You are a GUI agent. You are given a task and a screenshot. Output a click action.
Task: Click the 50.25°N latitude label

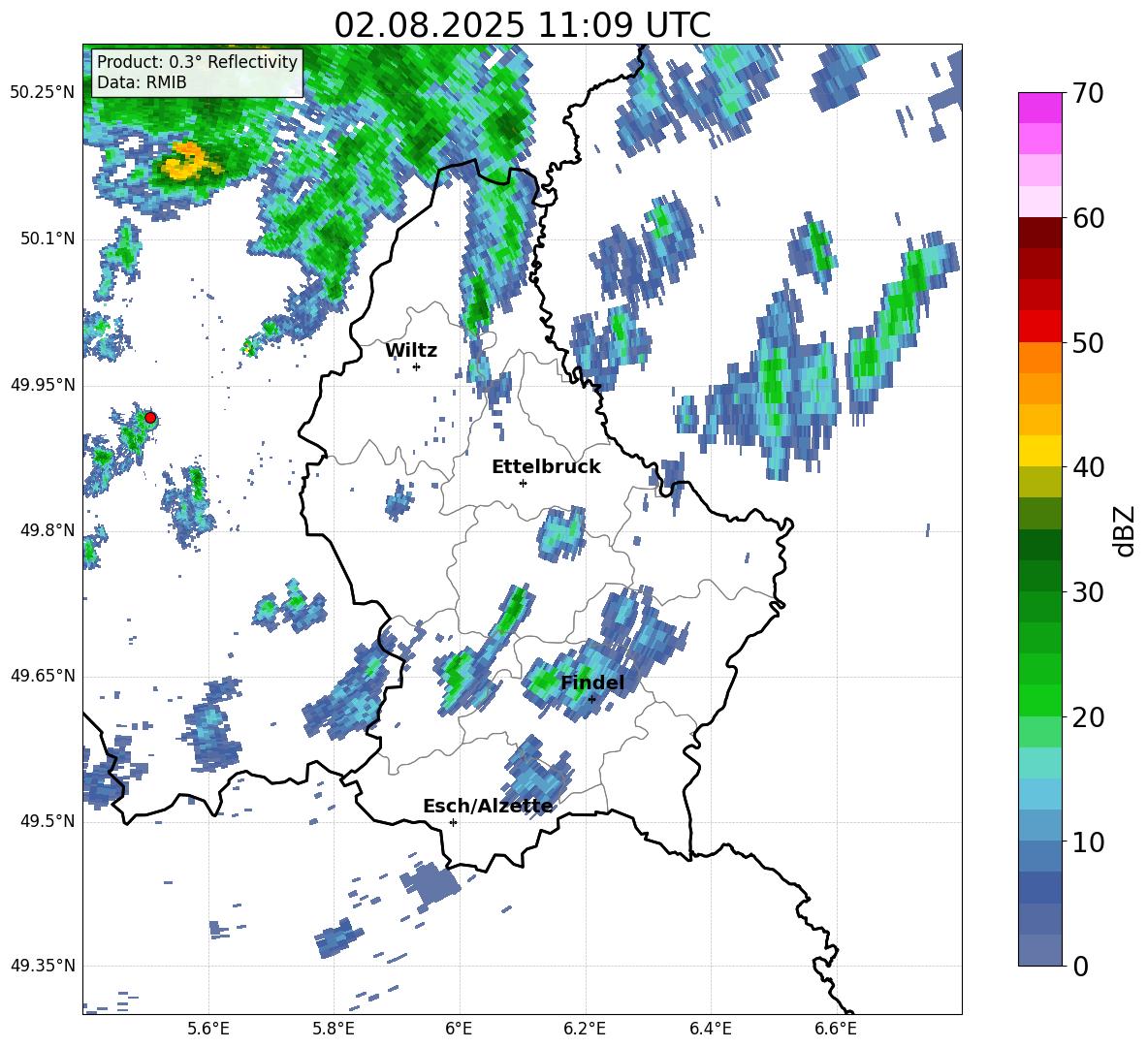click(43, 93)
